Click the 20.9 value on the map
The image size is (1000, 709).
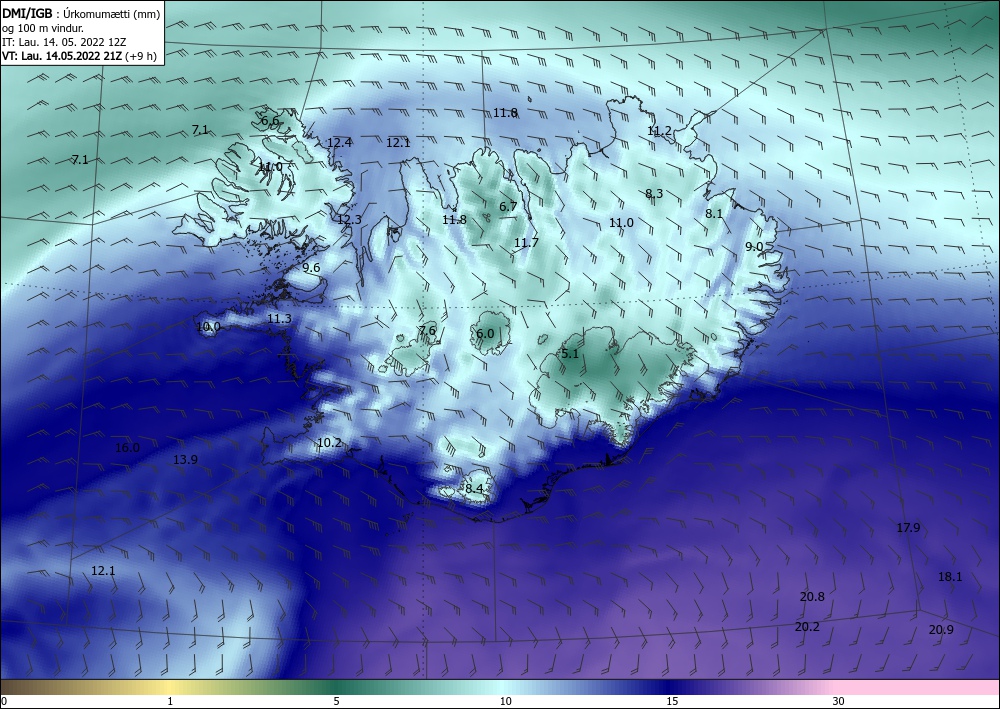941,629
